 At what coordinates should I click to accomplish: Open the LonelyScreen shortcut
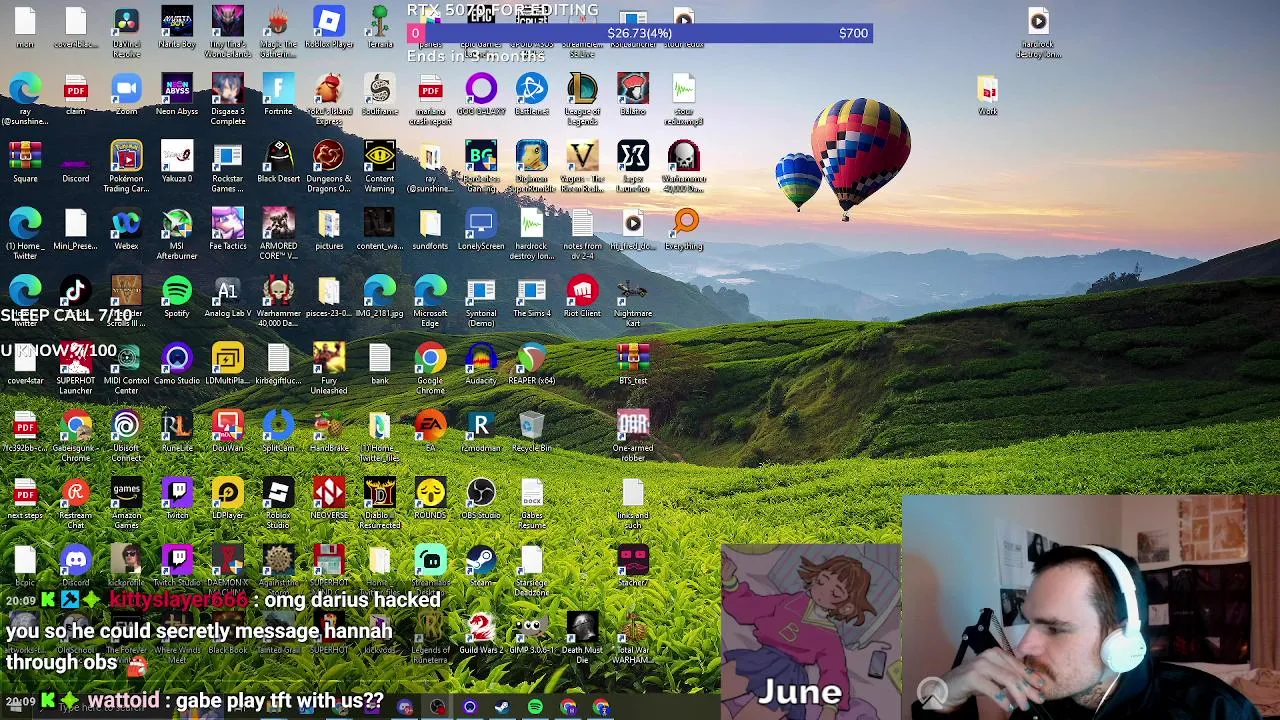tap(481, 229)
